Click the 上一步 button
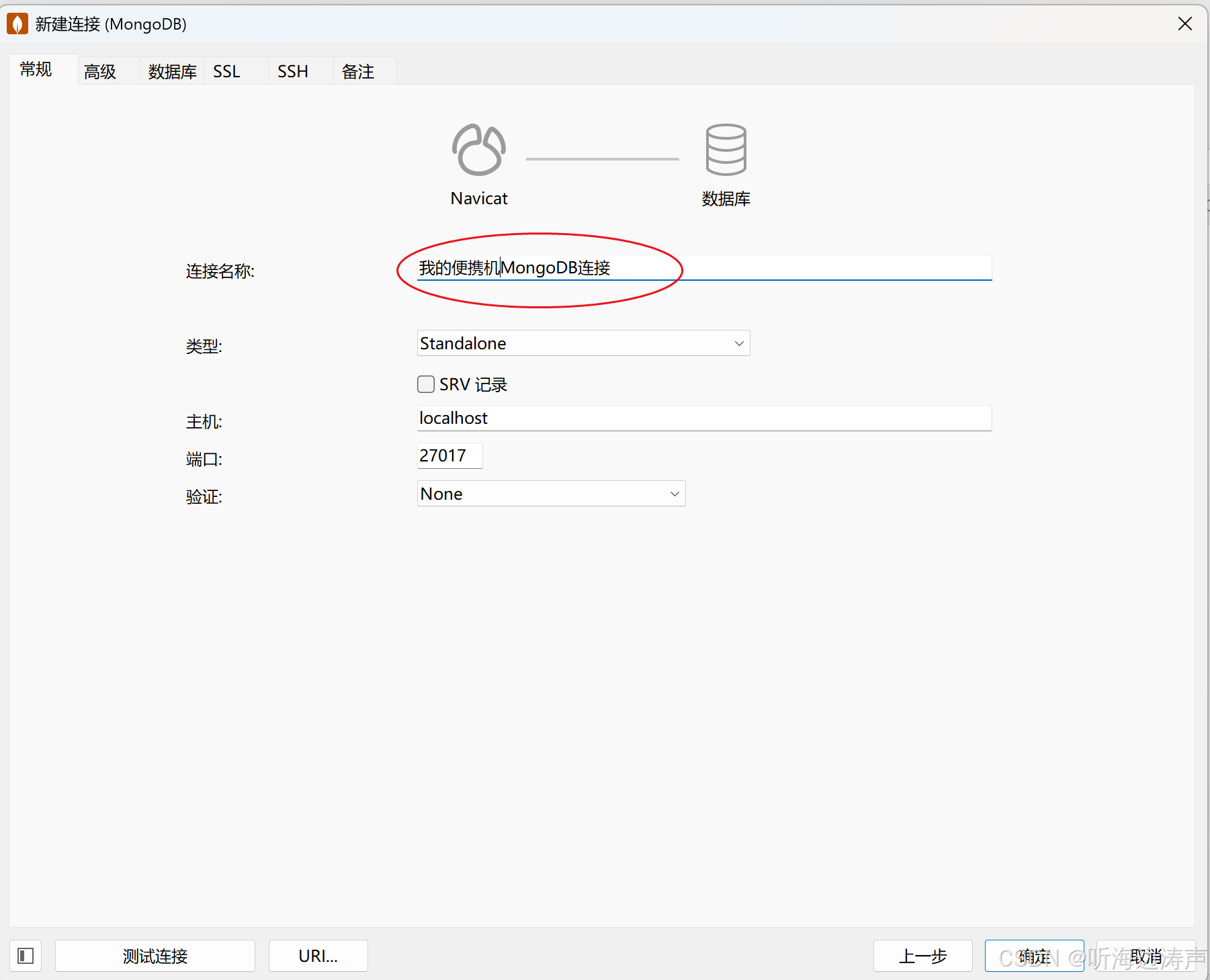Screen dimensions: 1210x980 [922, 955]
